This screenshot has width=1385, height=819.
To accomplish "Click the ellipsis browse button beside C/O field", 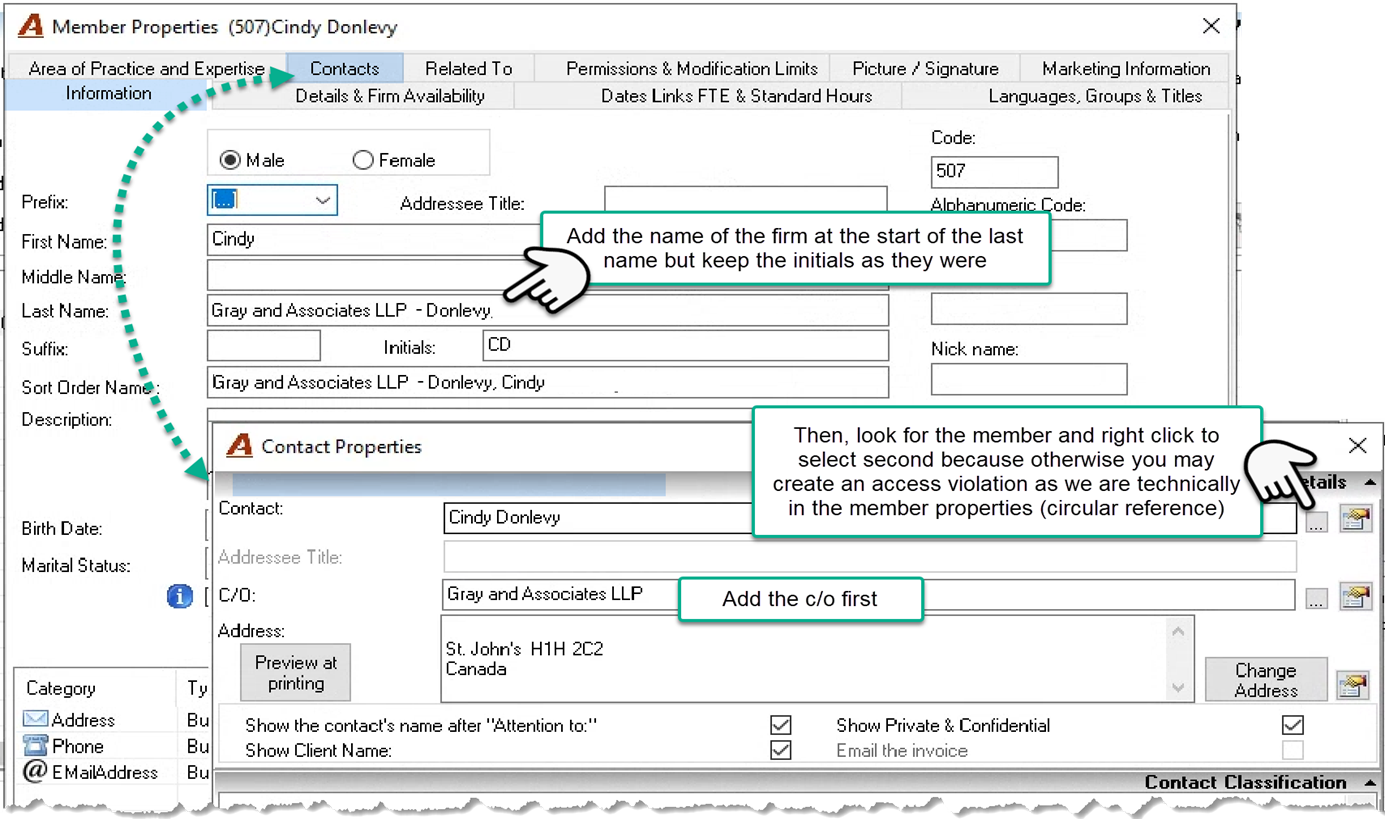I will (1316, 599).
